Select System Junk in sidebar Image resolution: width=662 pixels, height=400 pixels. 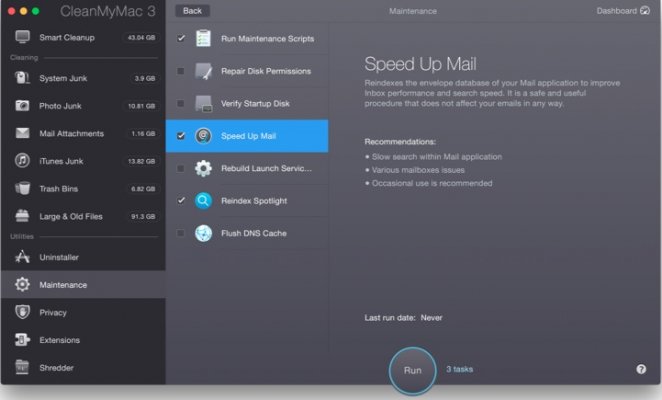pos(83,78)
